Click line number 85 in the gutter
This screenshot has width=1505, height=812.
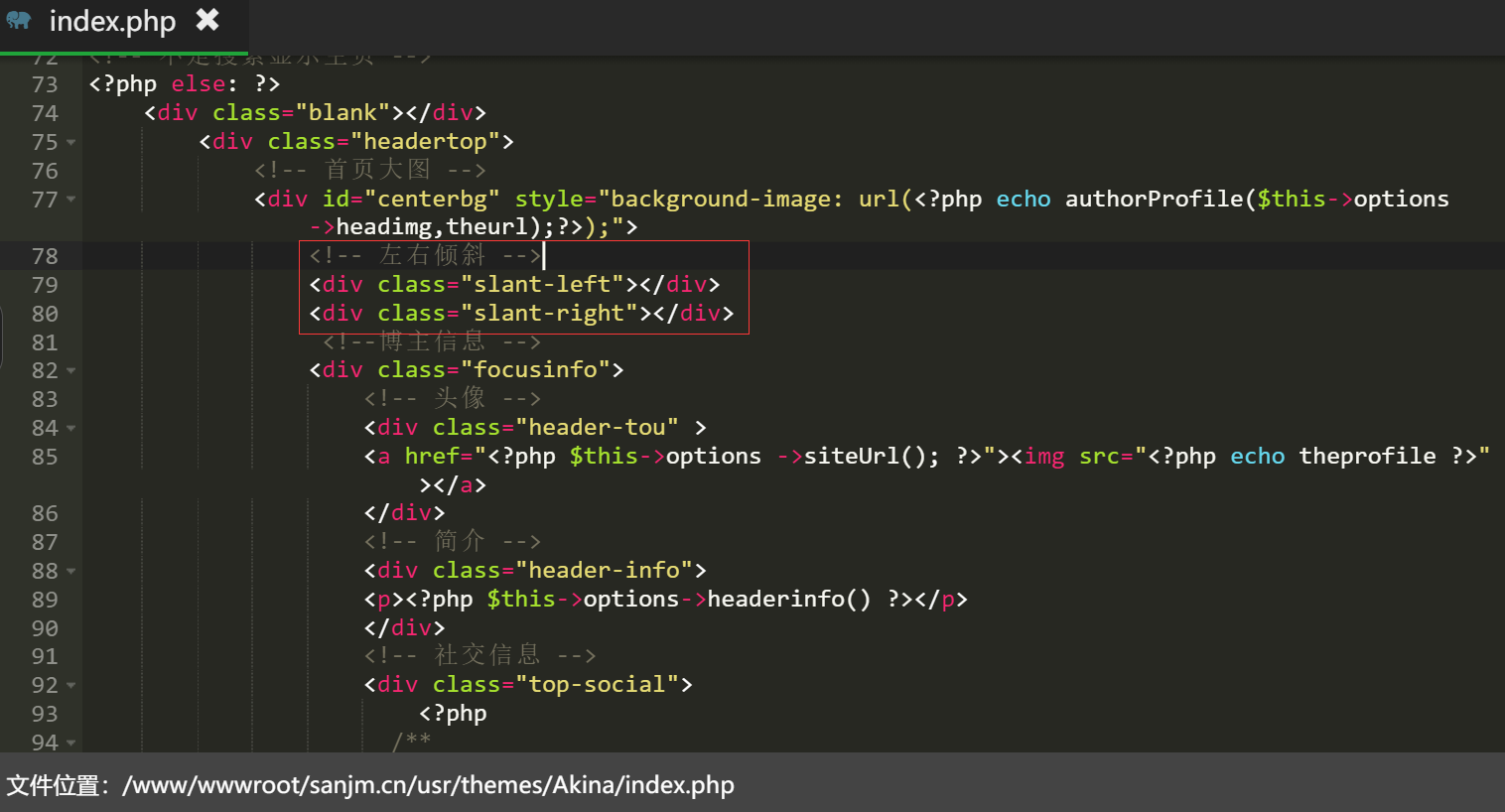click(x=45, y=457)
